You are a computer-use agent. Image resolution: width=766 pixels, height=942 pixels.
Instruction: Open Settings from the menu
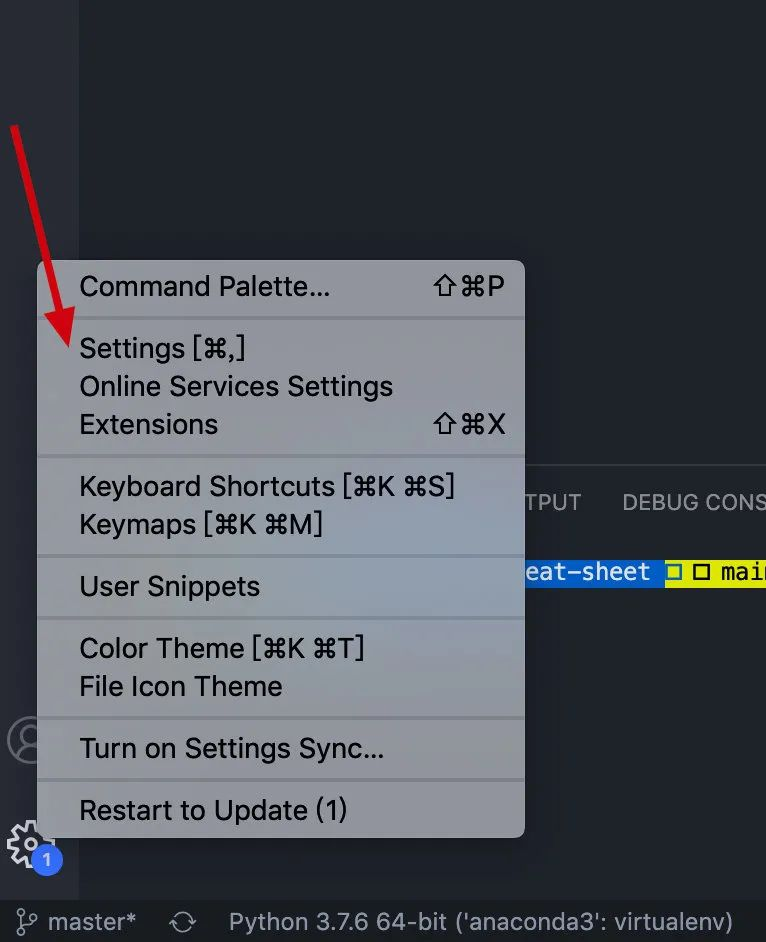tap(281, 348)
